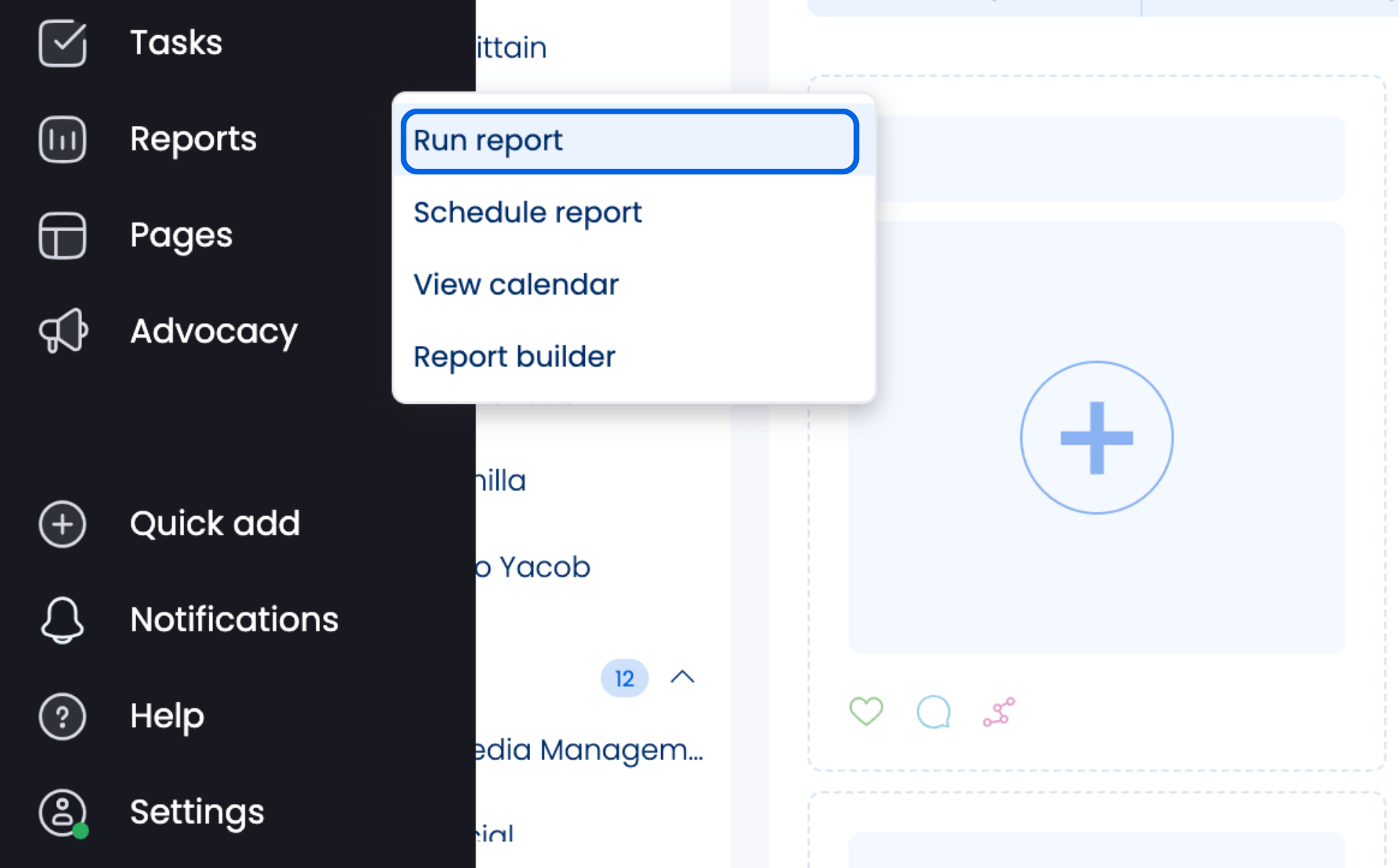Image resolution: width=1400 pixels, height=868 pixels.
Task: Click Quick add label
Action: point(215,523)
